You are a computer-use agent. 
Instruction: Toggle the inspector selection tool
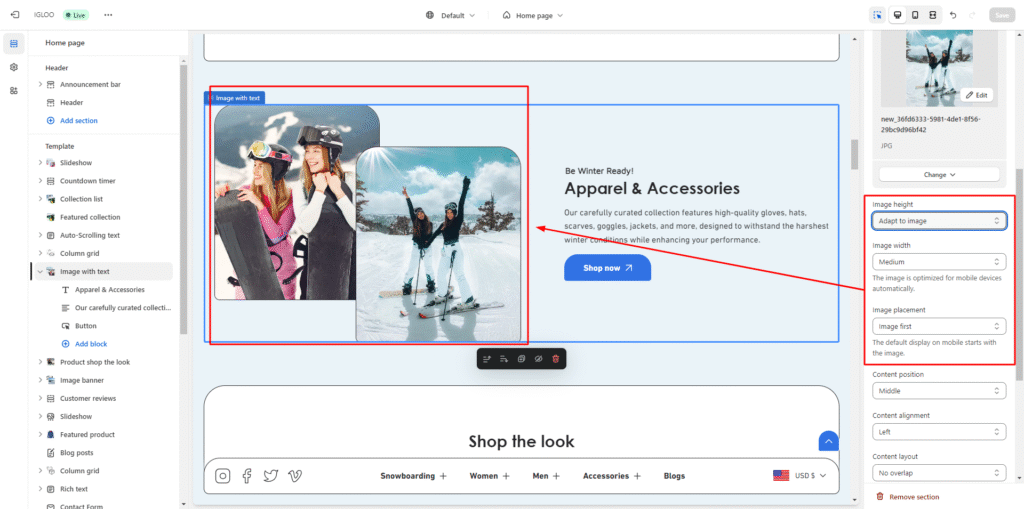[x=877, y=15]
